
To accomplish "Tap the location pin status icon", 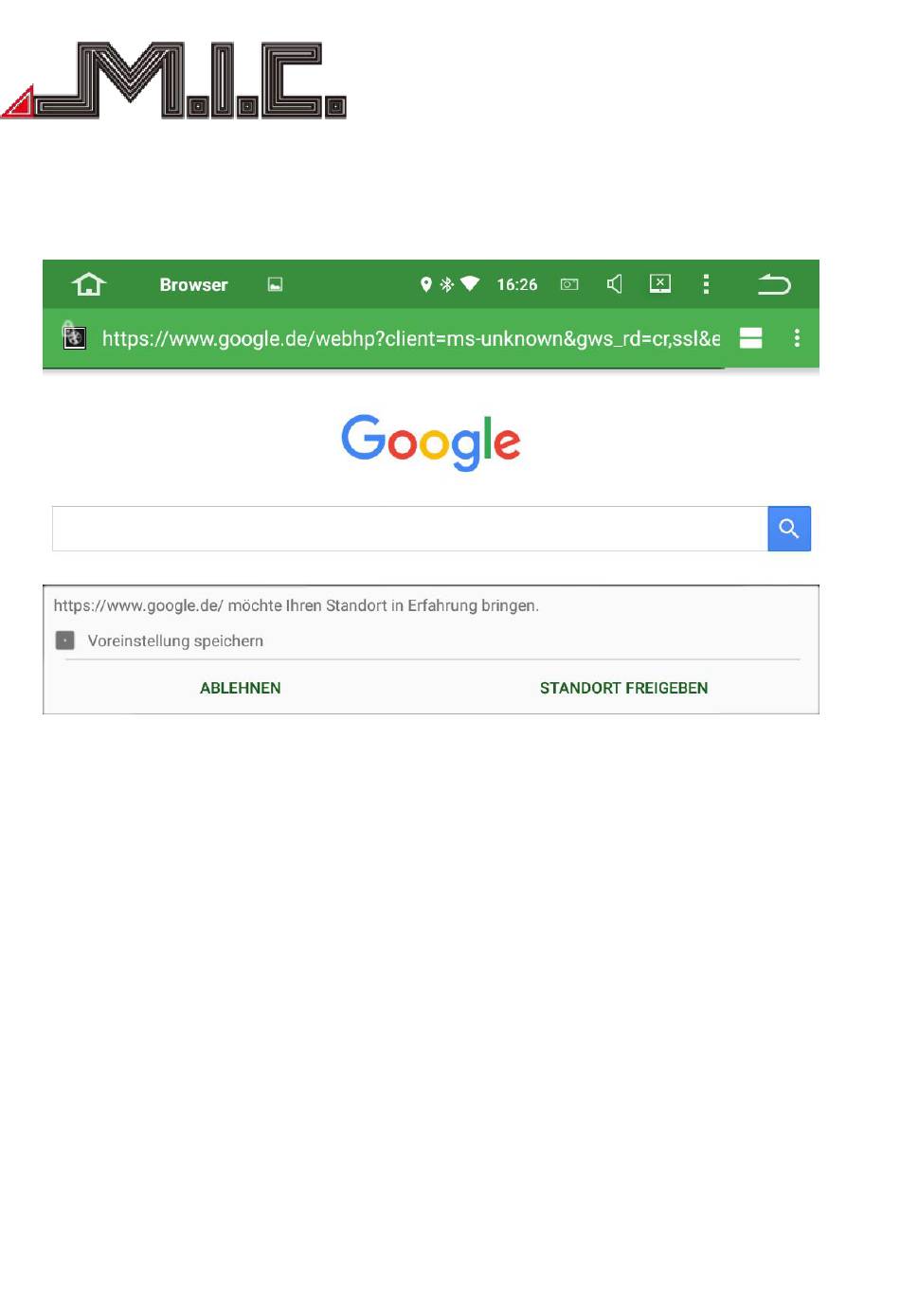I will [426, 284].
